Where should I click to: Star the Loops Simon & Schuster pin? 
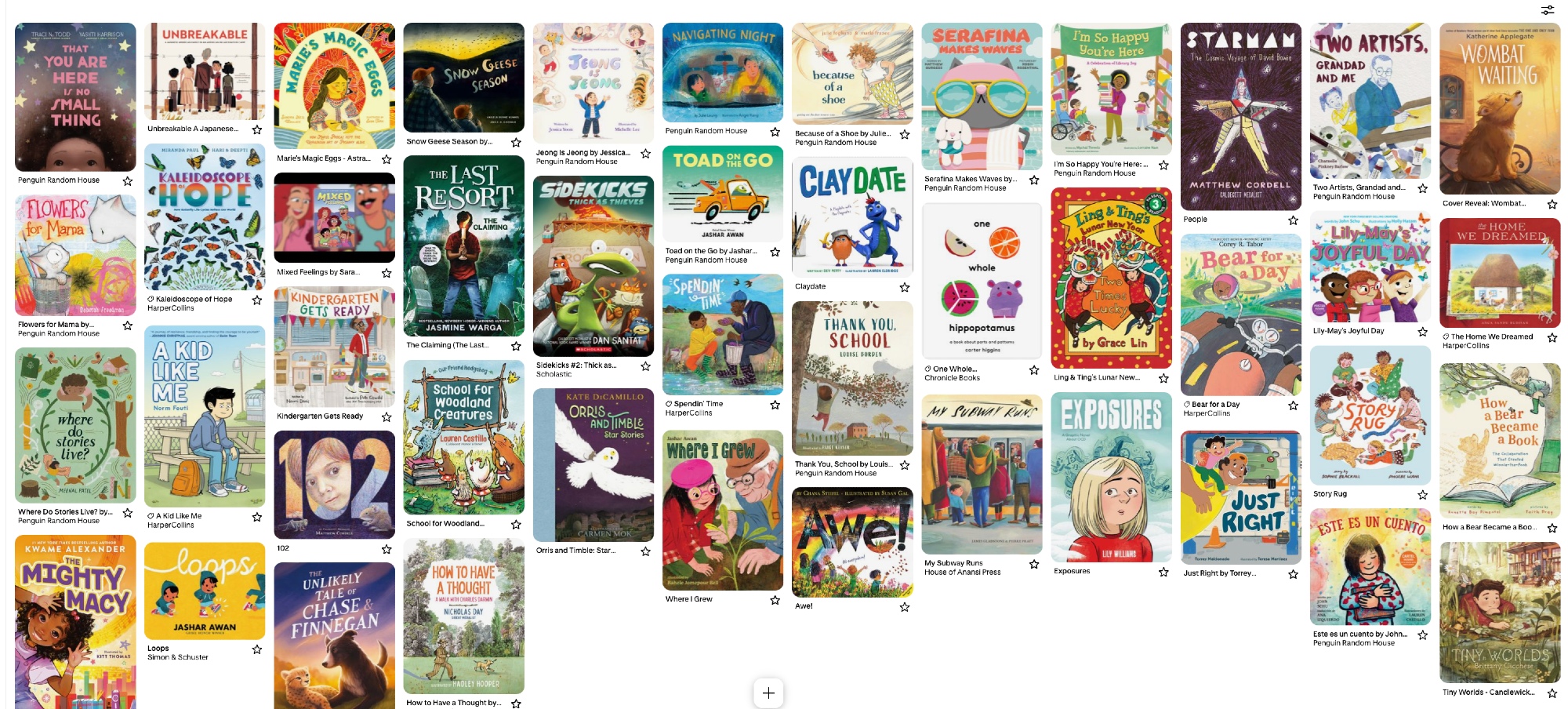tap(257, 649)
